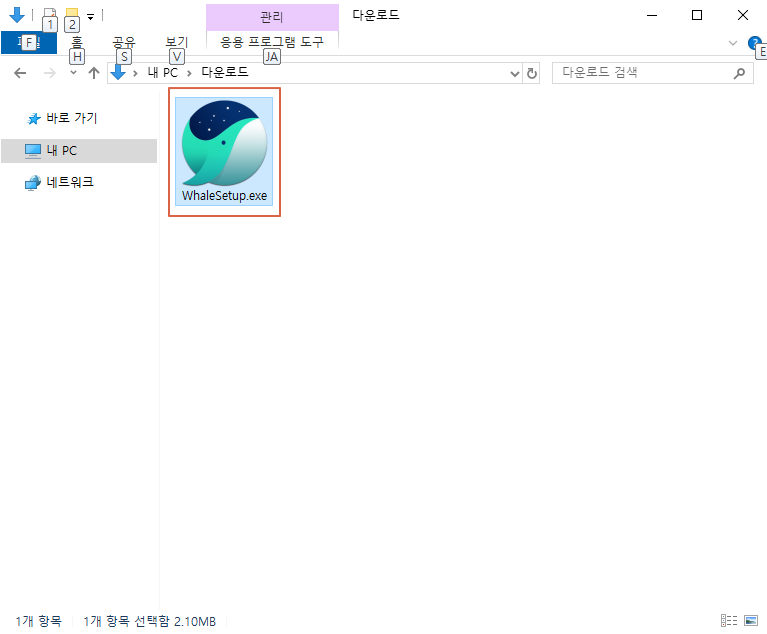The image size is (767, 634).
Task: Click the 네트워크 globe icon
Action: pyautogui.click(x=33, y=183)
